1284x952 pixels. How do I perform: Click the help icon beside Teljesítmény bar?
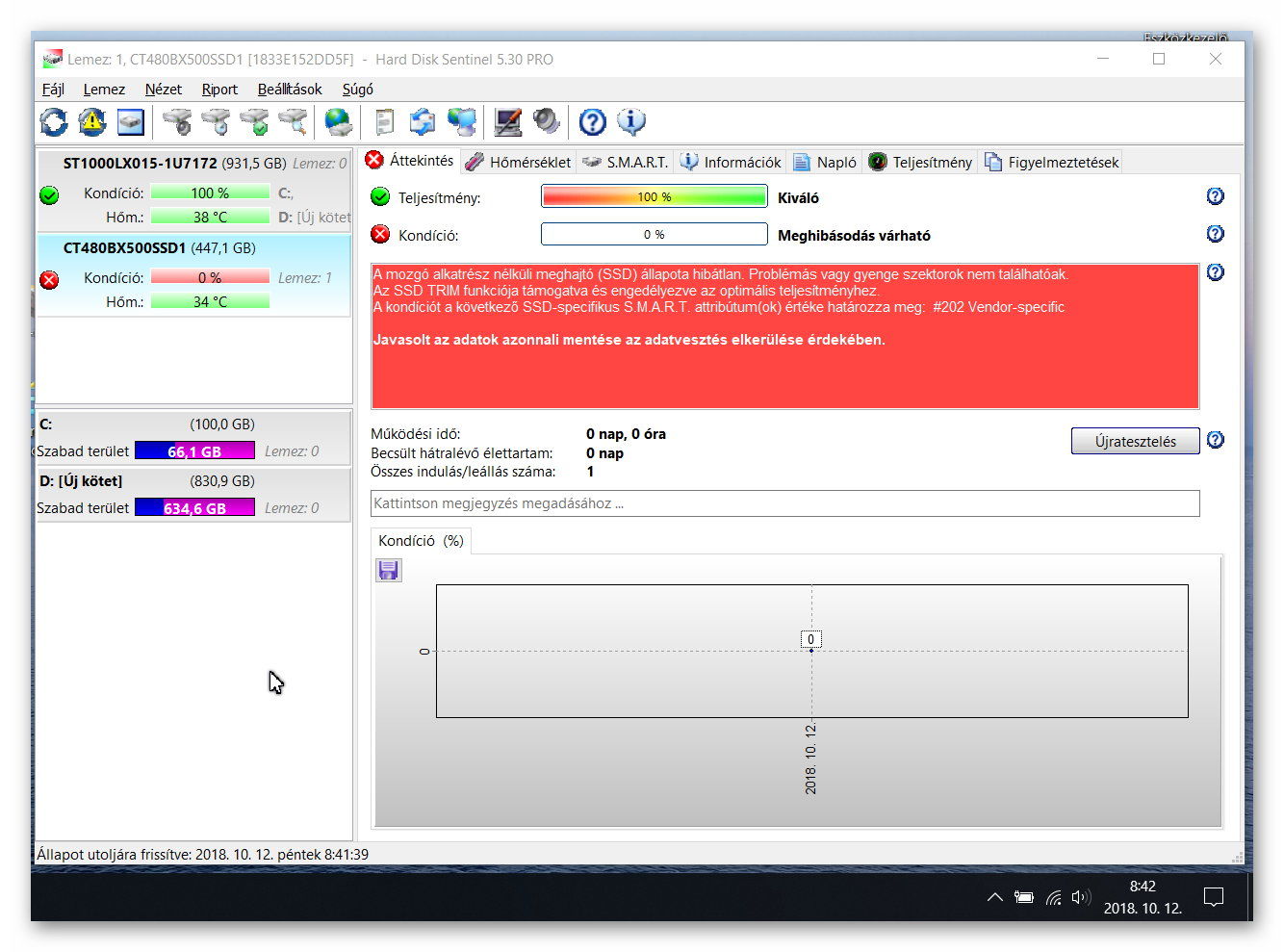coord(1215,196)
